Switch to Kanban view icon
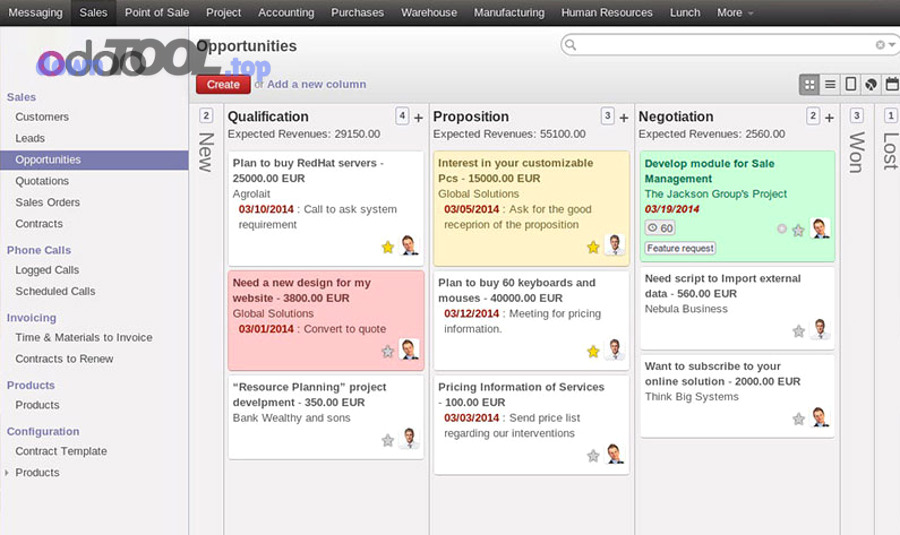Screen dimensions: 900x535 pos(809,84)
